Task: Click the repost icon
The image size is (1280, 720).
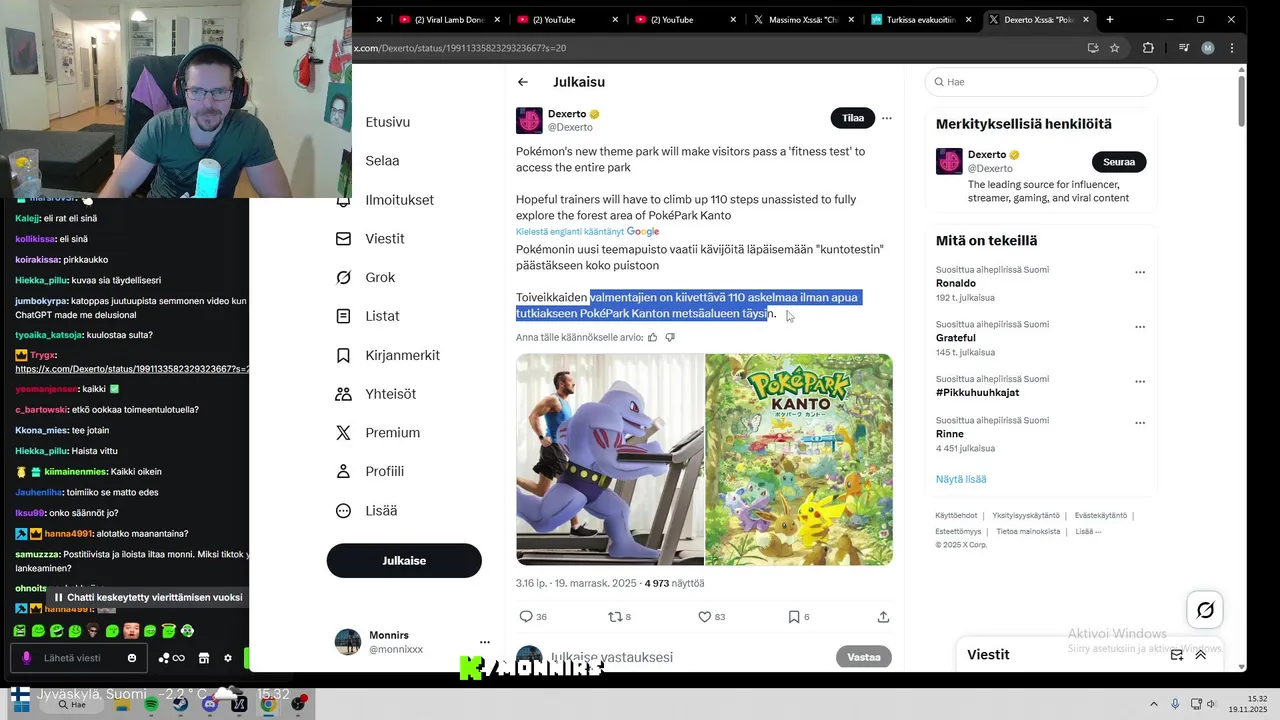Action: (616, 617)
